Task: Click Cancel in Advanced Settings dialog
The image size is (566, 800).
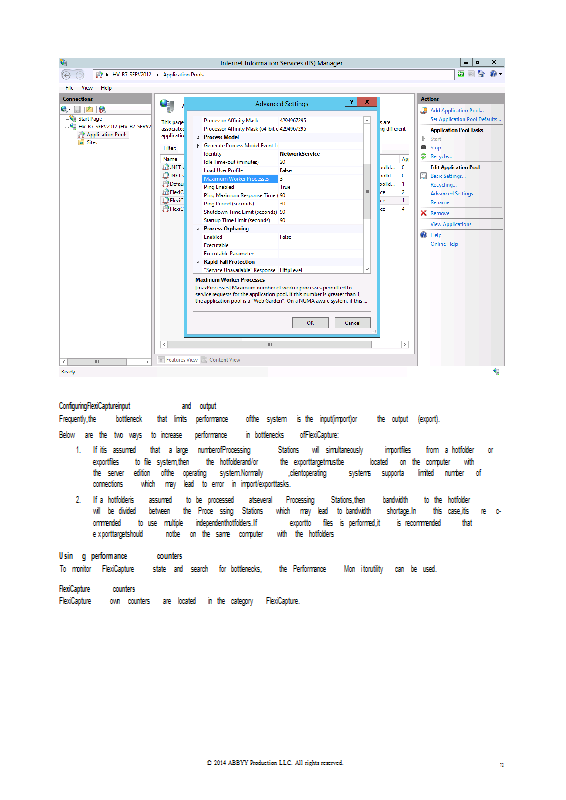Action: tap(352, 323)
